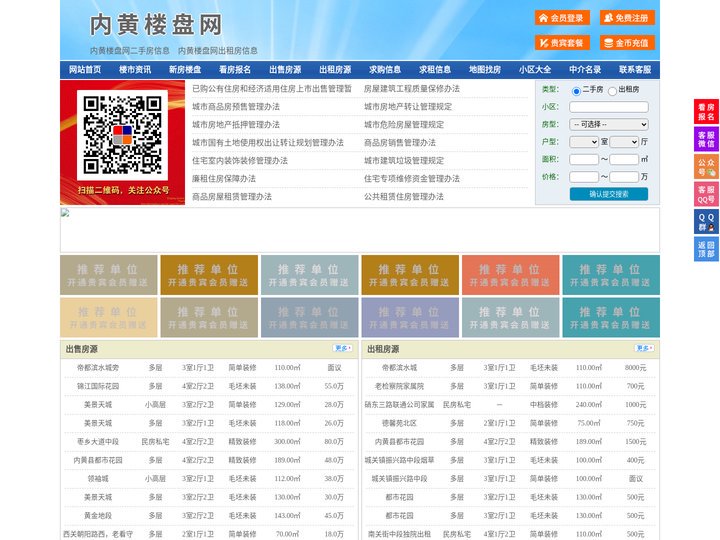Click the QR code image

(x=122, y=135)
